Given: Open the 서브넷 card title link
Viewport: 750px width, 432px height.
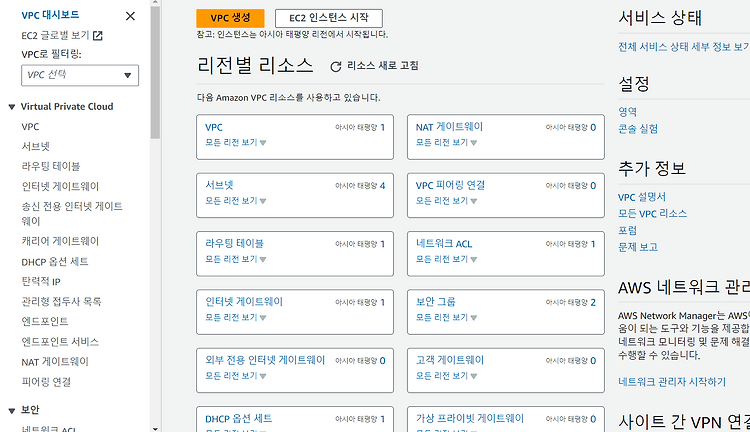Looking at the screenshot, I should [x=219, y=185].
